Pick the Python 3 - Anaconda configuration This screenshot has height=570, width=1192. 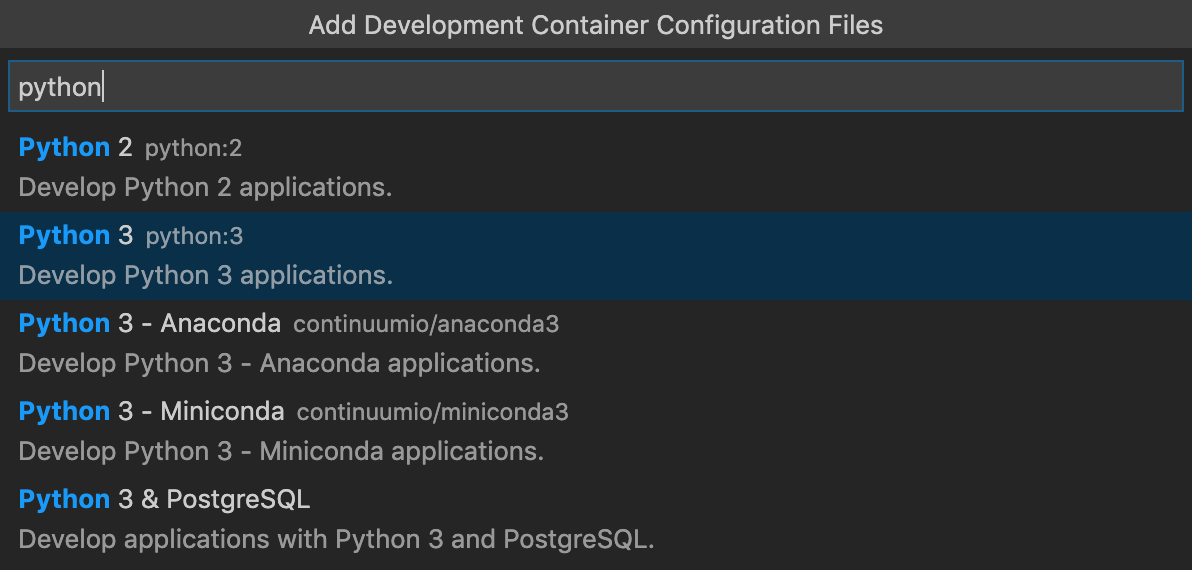coord(596,344)
